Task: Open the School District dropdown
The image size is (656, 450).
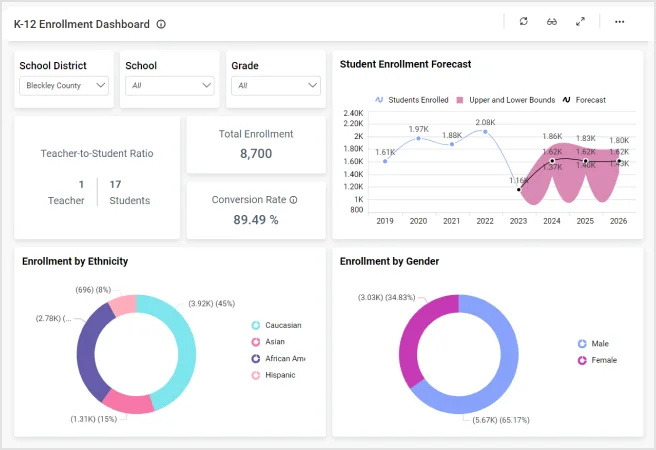Action: (64, 86)
